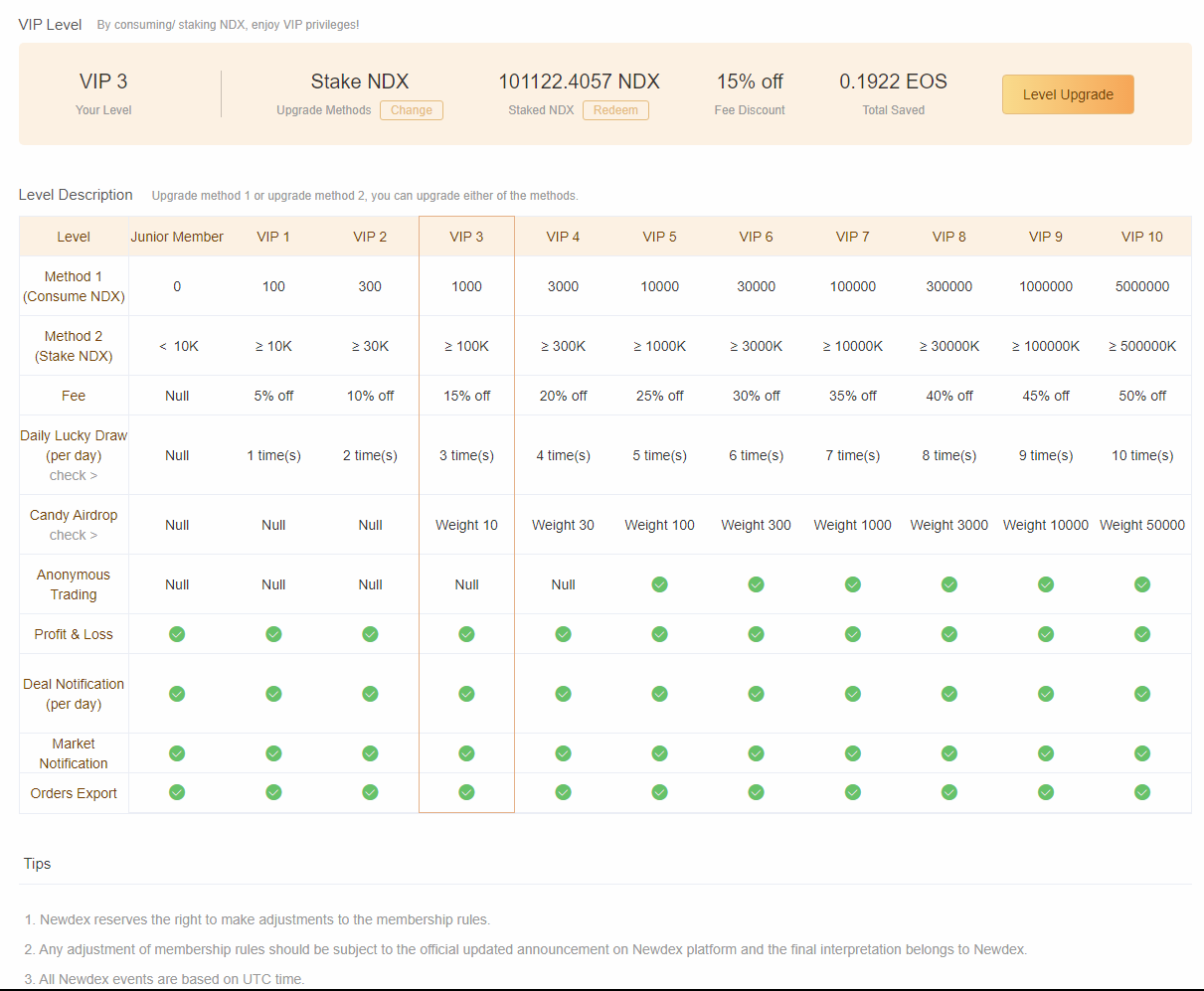Click VIP 1 Market Notification checkmark
This screenshot has width=1204, height=991.
click(x=273, y=753)
